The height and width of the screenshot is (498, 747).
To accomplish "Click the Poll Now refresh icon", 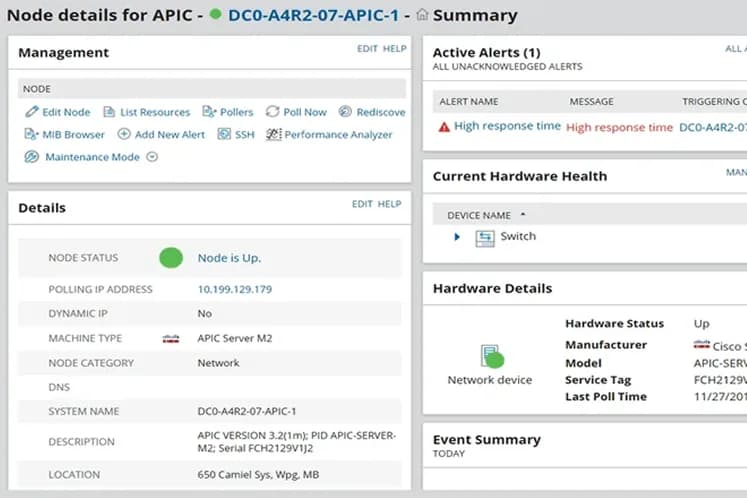I will coord(273,112).
